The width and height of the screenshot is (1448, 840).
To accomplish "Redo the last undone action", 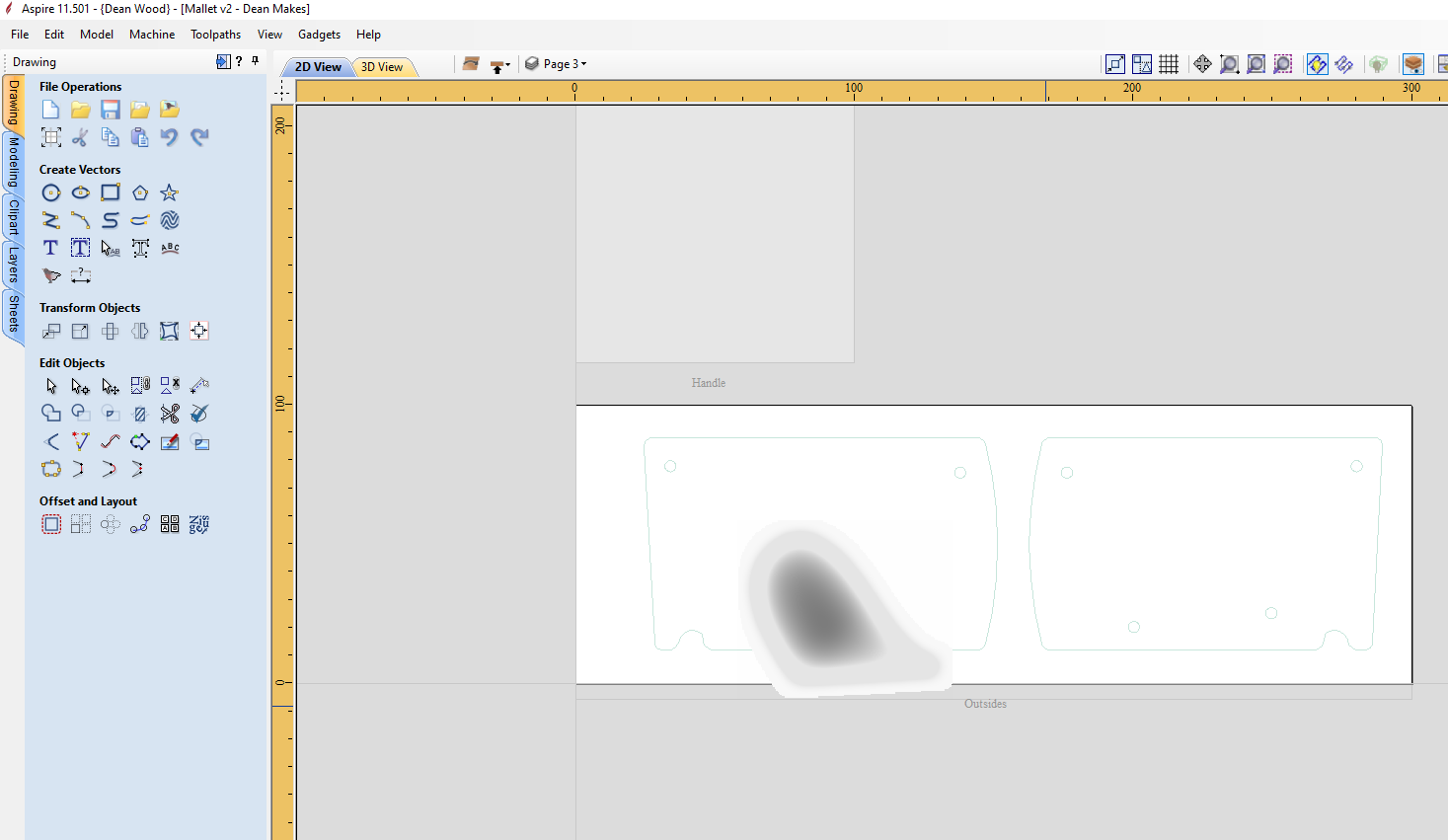I will click(x=198, y=137).
